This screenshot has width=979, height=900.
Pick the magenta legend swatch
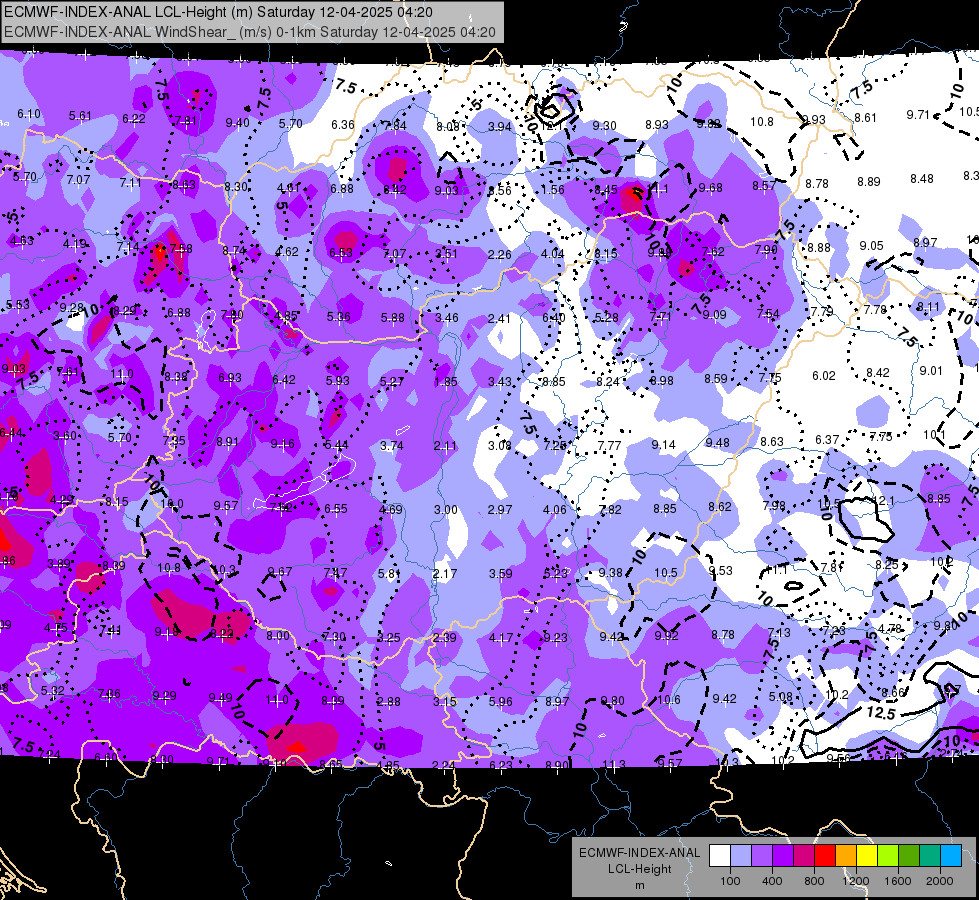tap(804, 855)
